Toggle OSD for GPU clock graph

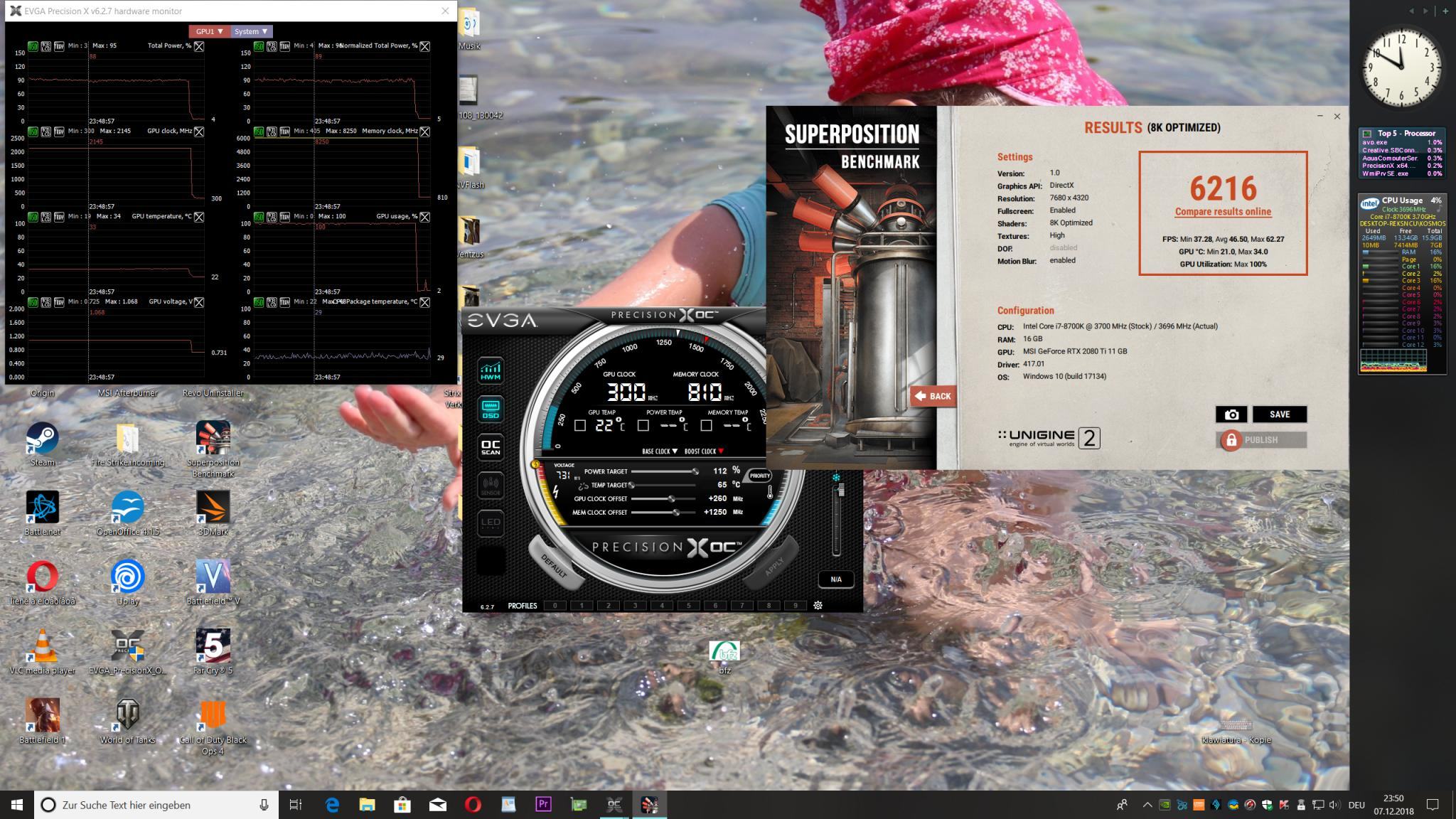(33, 132)
